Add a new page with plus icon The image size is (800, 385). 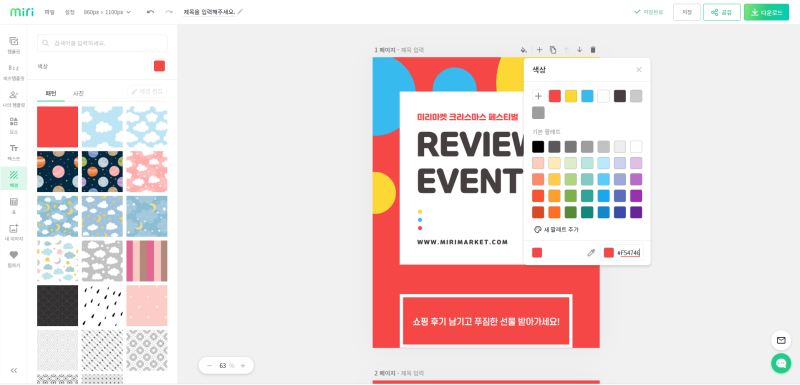coord(539,49)
